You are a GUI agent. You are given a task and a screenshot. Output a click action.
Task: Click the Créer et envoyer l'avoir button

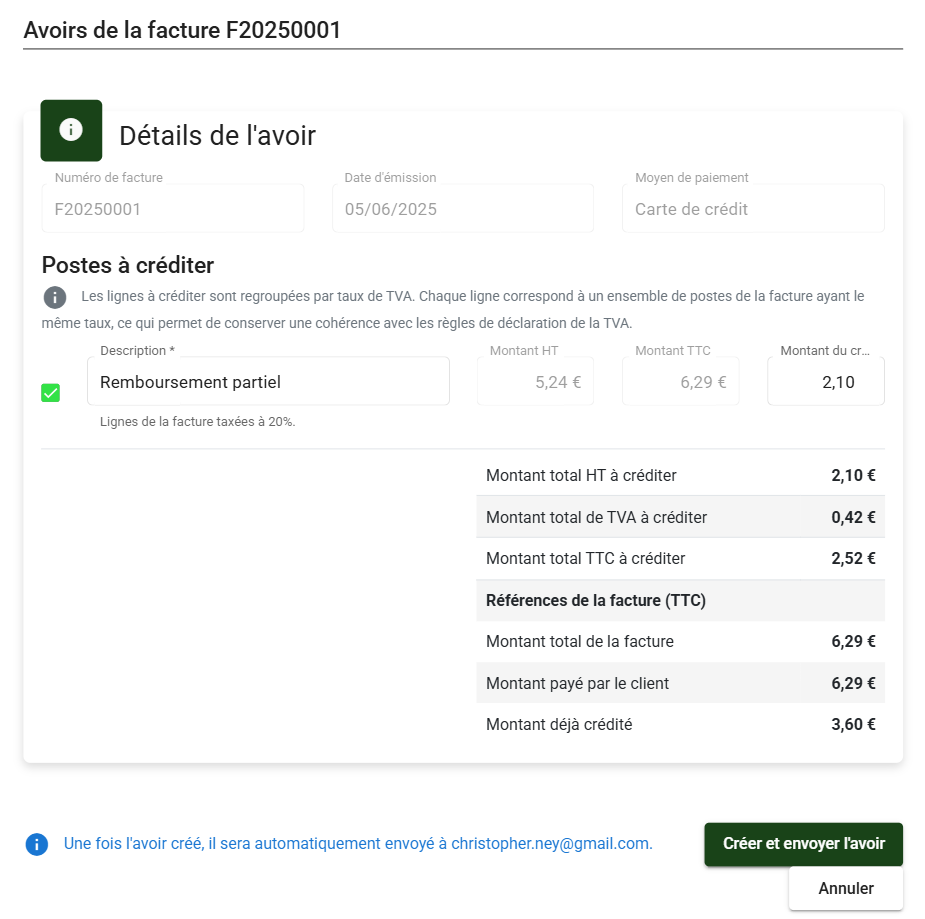(x=803, y=844)
